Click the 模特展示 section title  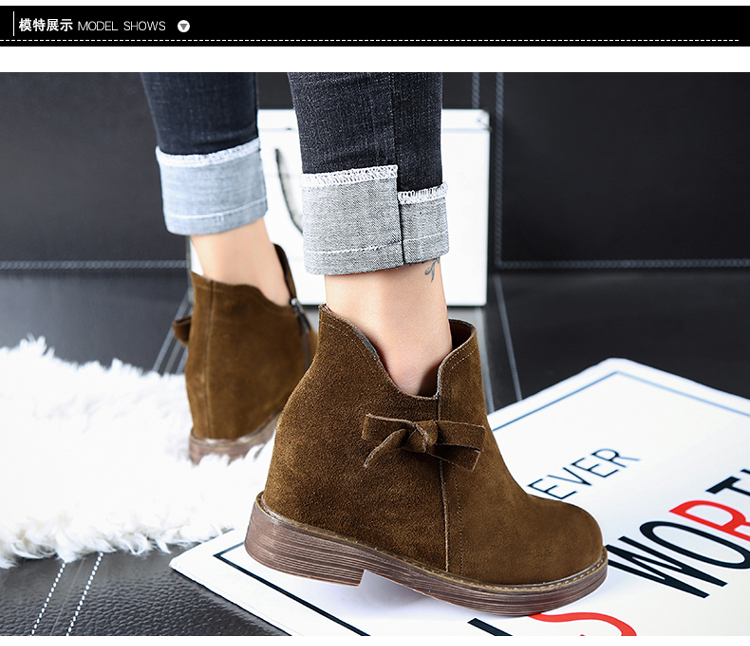click(46, 25)
